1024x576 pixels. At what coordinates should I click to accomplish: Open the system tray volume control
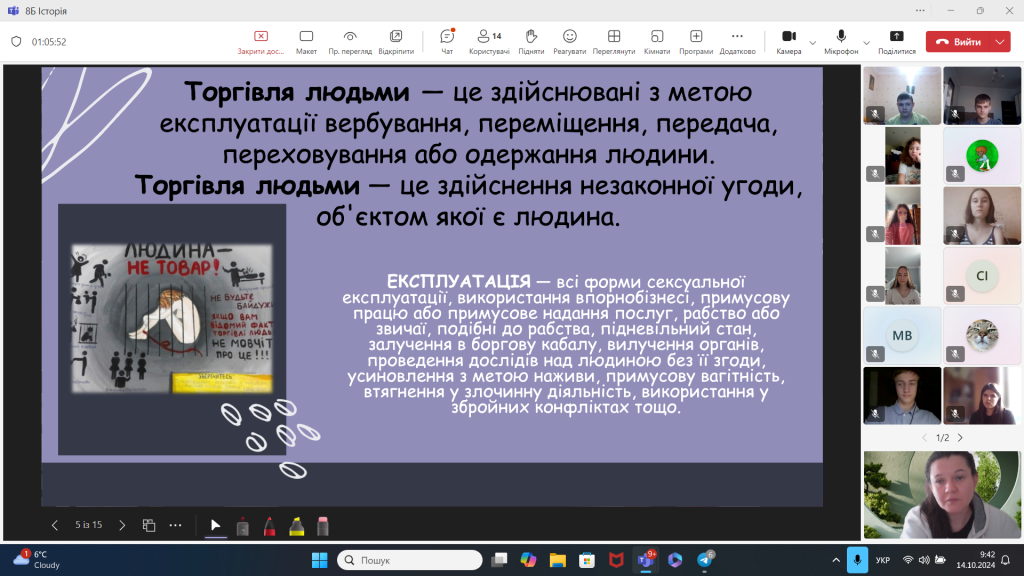(x=924, y=560)
